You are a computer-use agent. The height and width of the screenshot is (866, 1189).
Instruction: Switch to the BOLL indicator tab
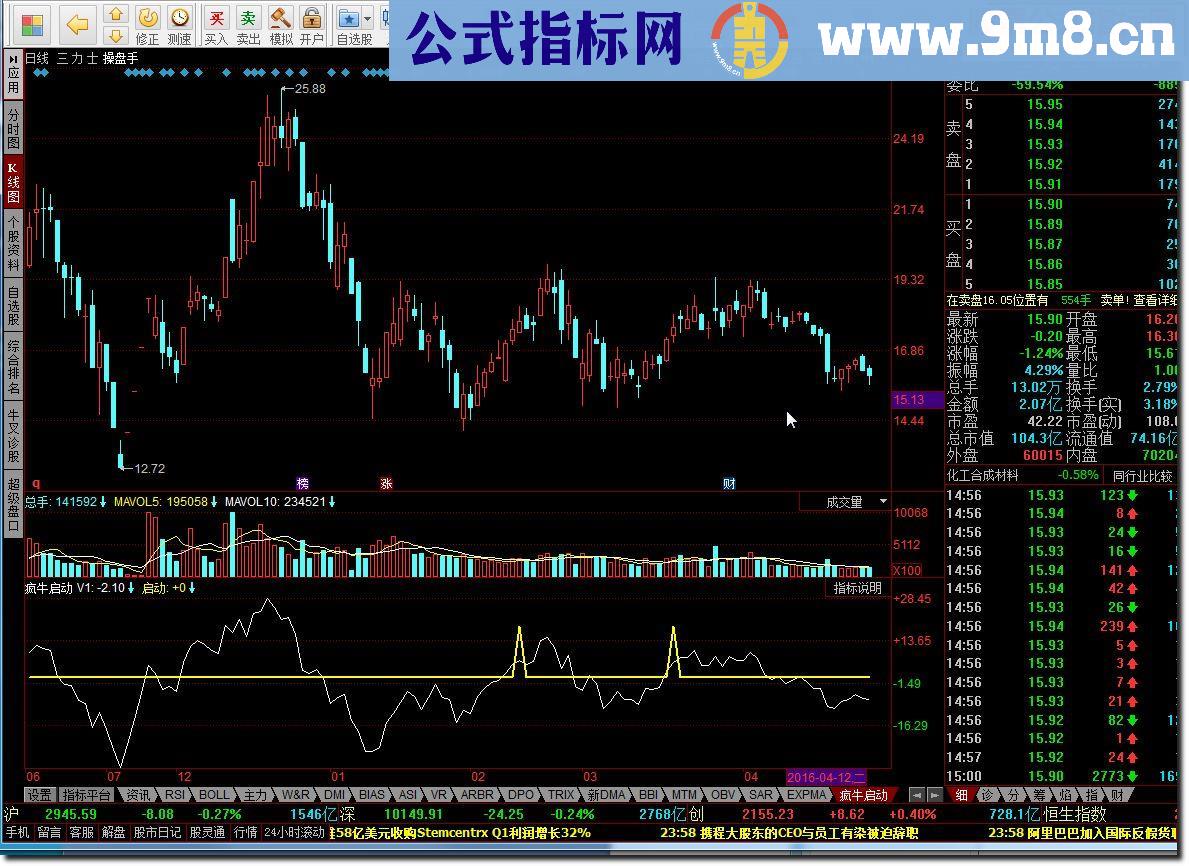pos(214,797)
